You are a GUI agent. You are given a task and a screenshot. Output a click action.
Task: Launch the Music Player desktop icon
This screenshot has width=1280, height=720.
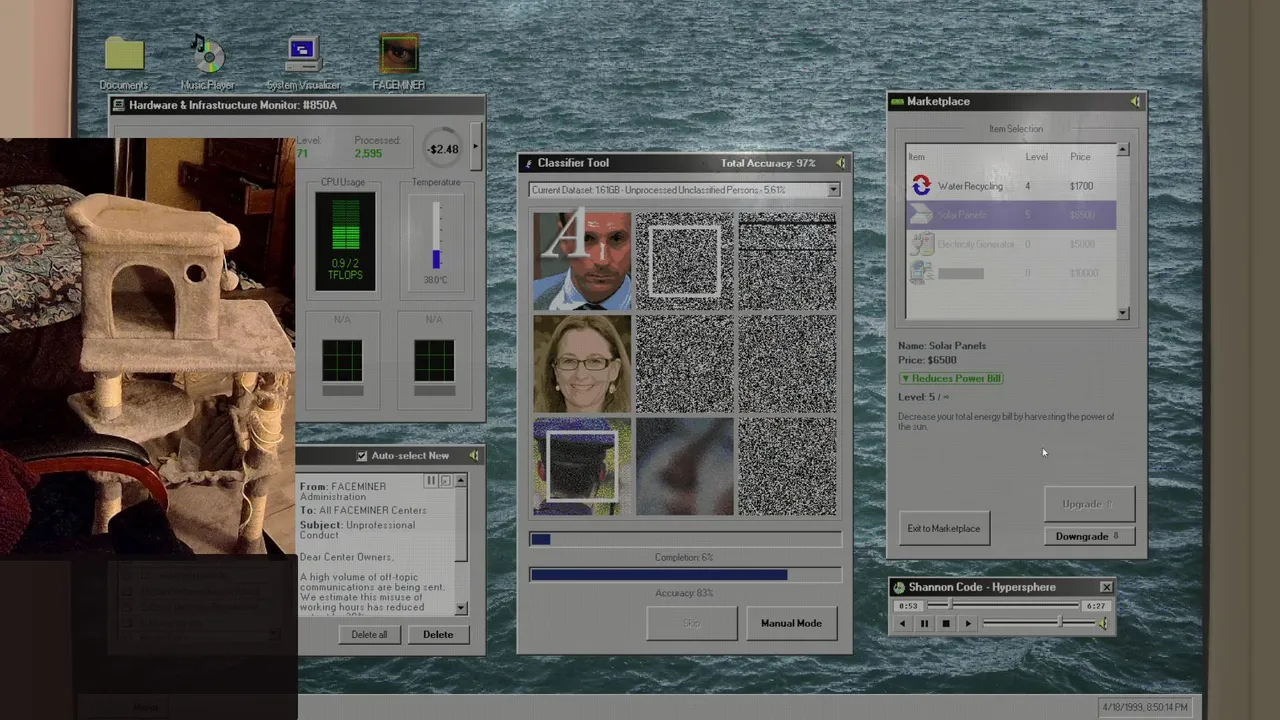pos(207,54)
